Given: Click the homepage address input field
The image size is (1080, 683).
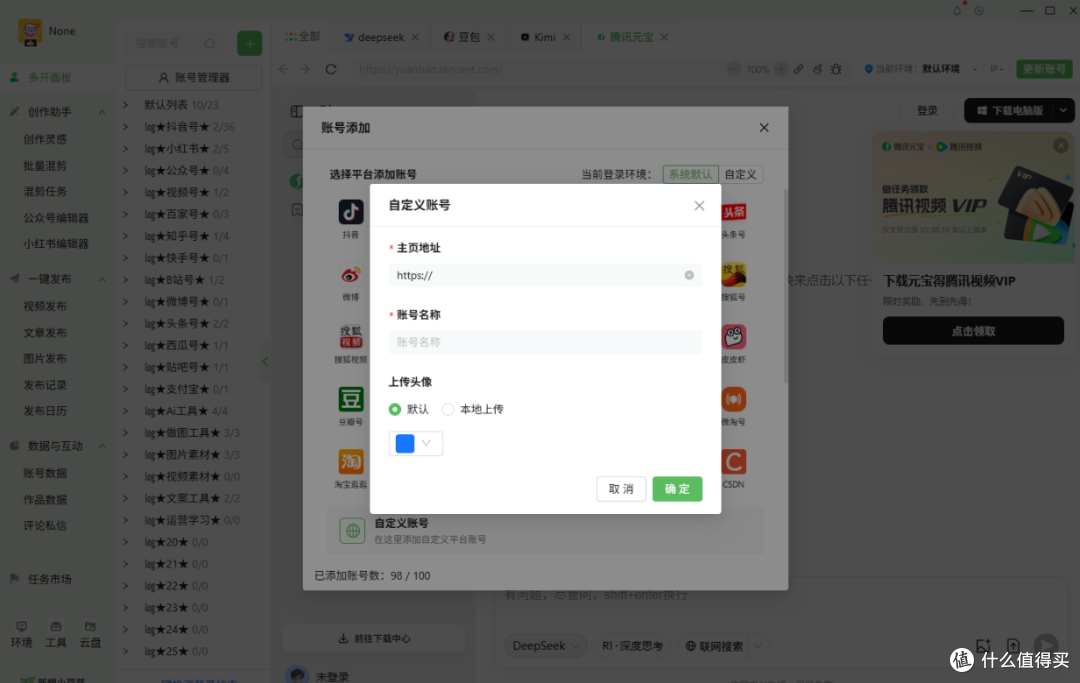Looking at the screenshot, I should (x=546, y=275).
